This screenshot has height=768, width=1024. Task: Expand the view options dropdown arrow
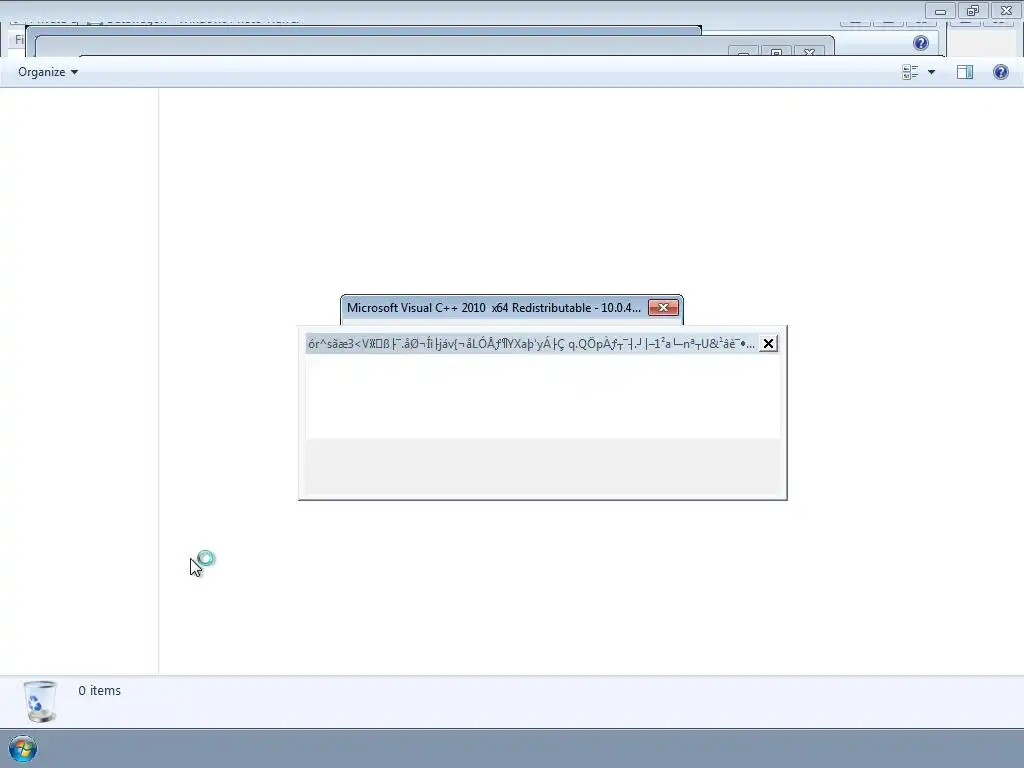pos(931,72)
